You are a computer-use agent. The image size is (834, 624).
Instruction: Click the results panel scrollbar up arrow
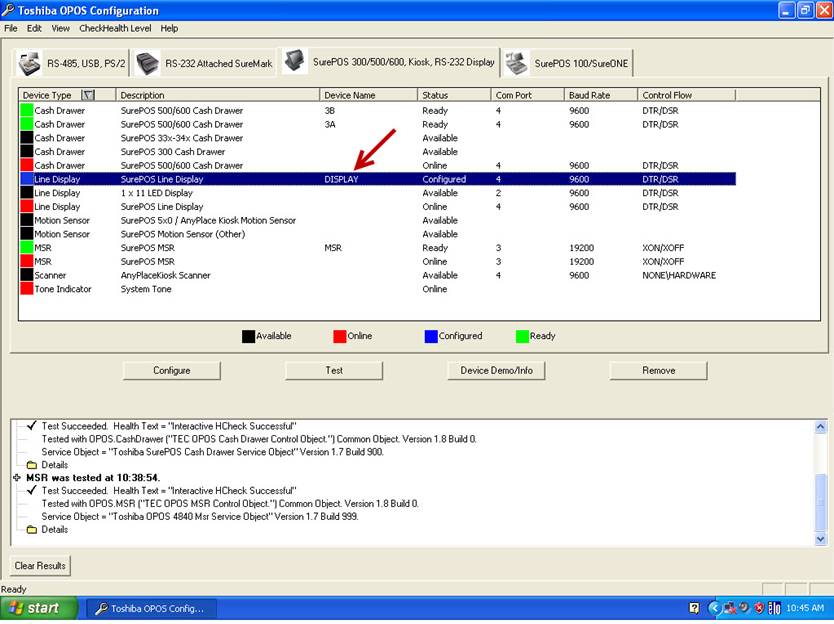click(x=821, y=427)
